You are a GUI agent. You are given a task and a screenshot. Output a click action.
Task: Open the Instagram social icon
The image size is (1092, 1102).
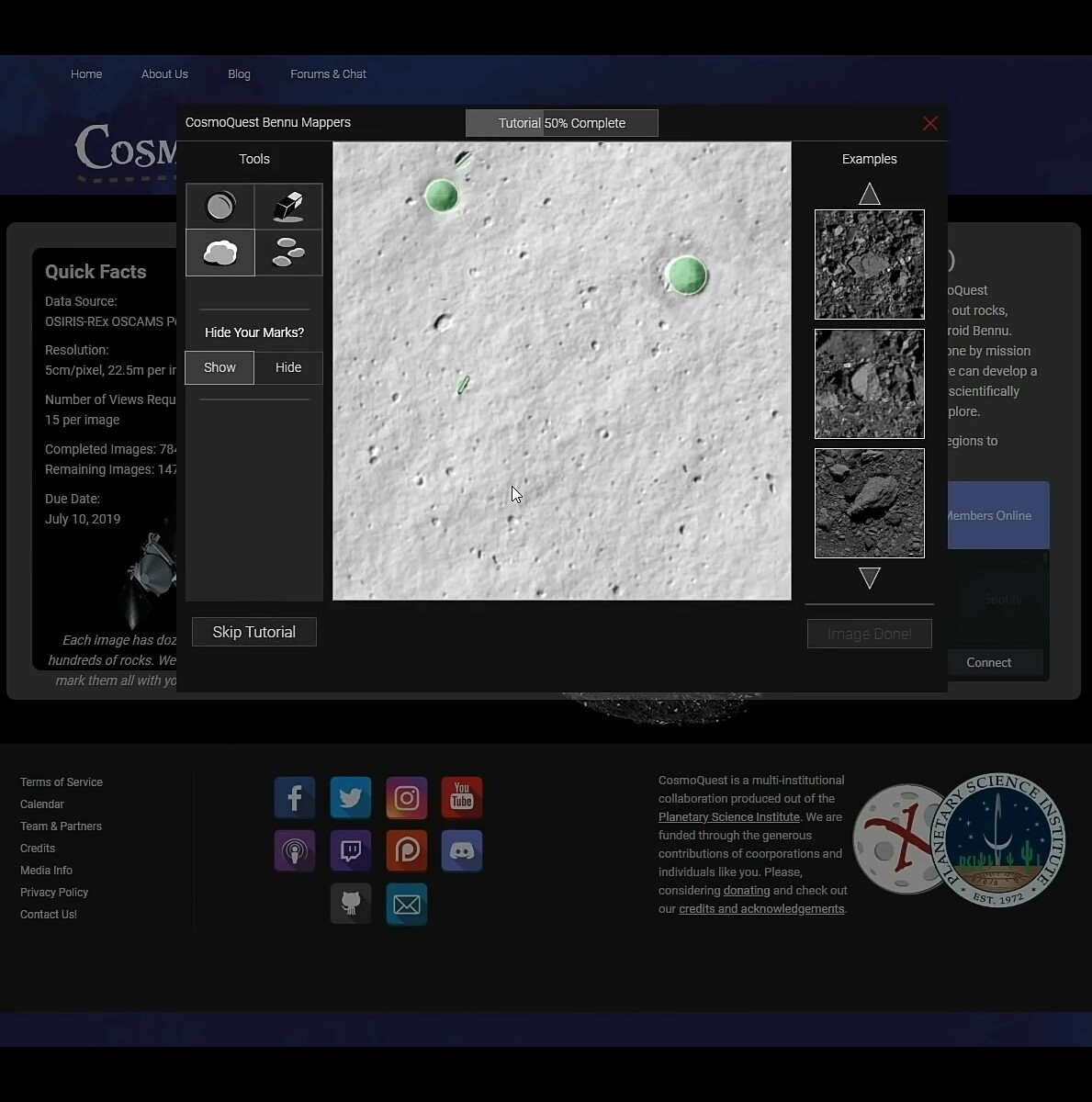[407, 797]
